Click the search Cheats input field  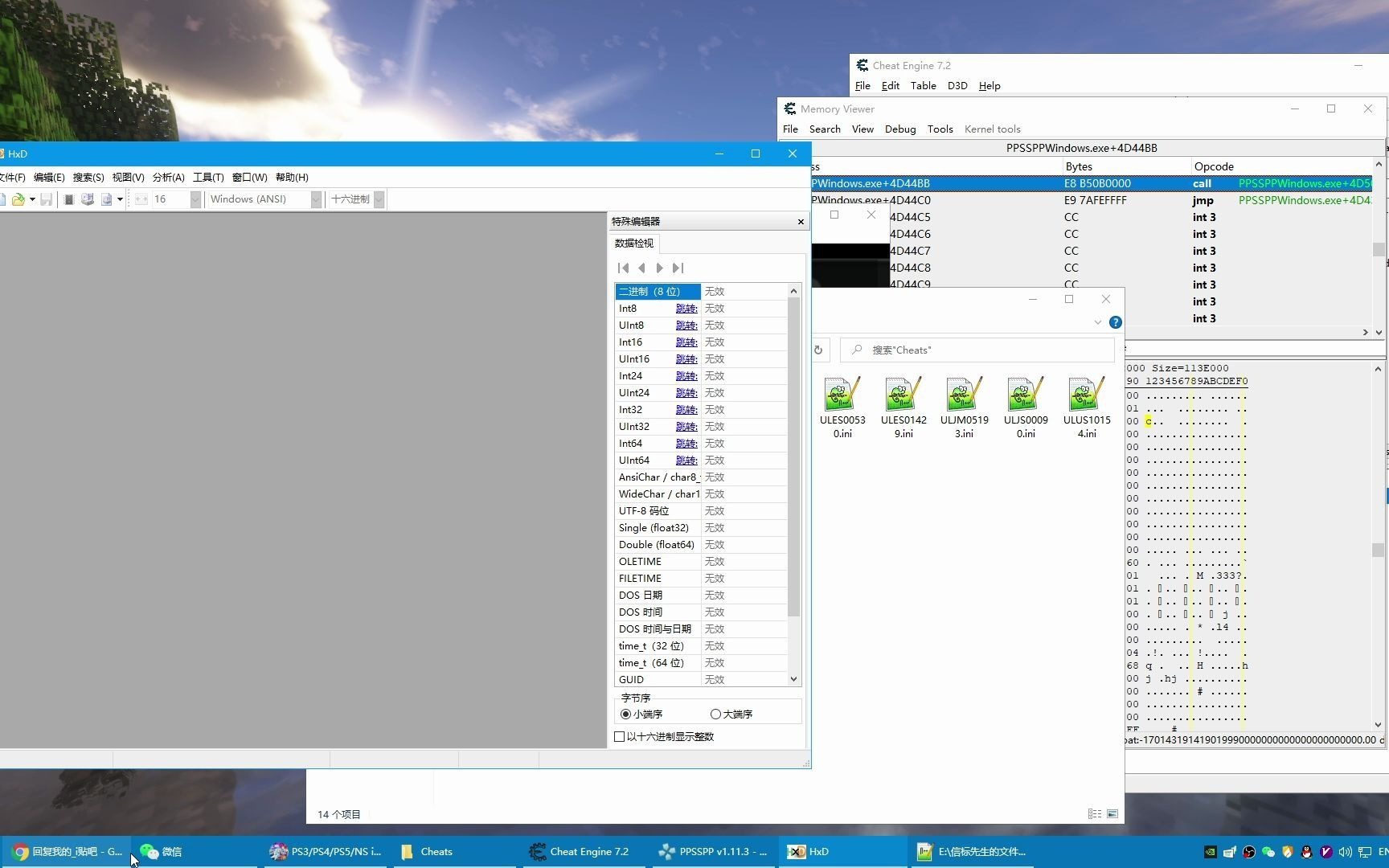click(977, 350)
